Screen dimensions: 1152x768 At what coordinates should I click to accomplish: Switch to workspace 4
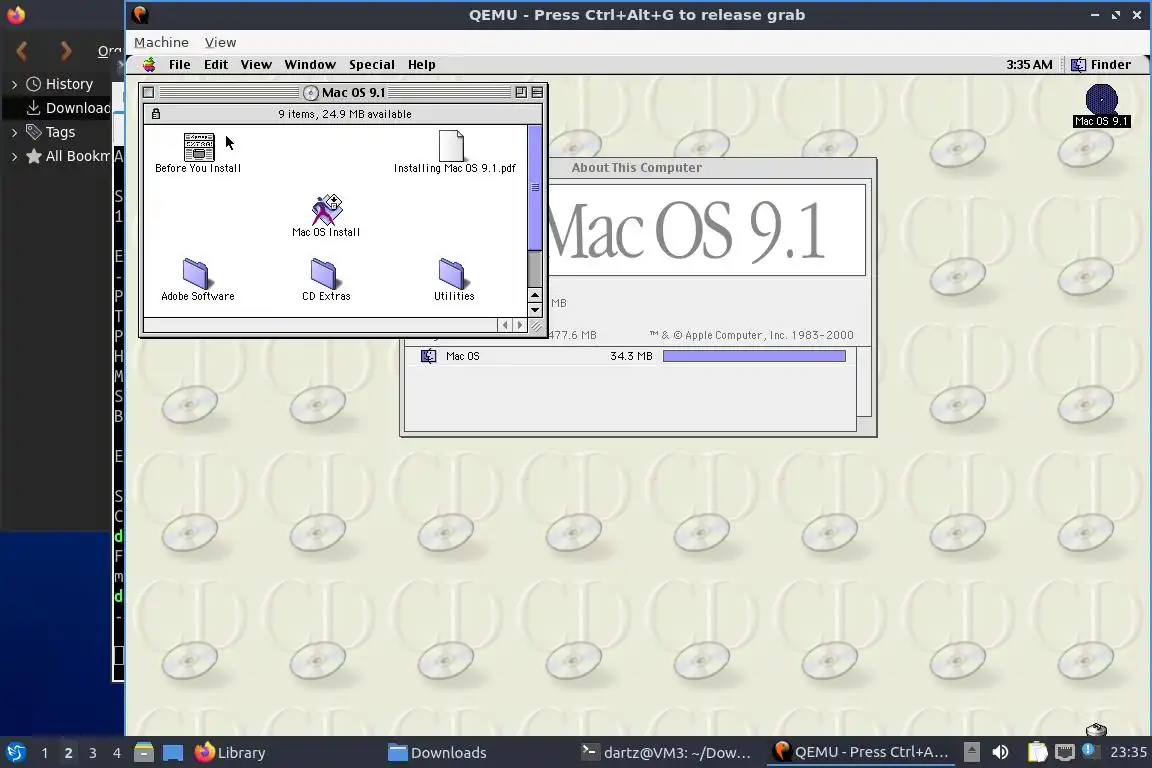tap(116, 753)
